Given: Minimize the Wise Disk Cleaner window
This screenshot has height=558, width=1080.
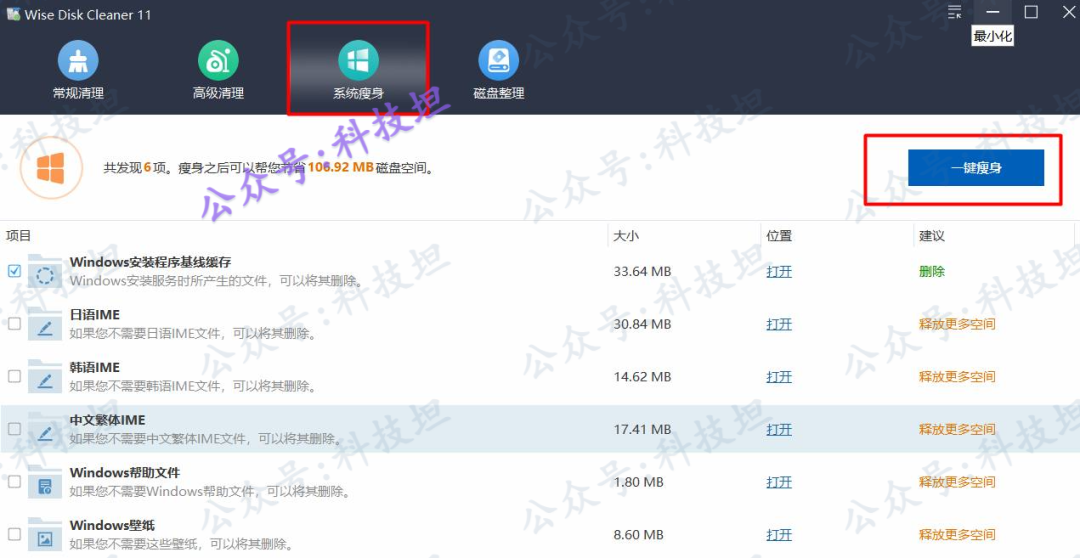Looking at the screenshot, I should 993,12.
